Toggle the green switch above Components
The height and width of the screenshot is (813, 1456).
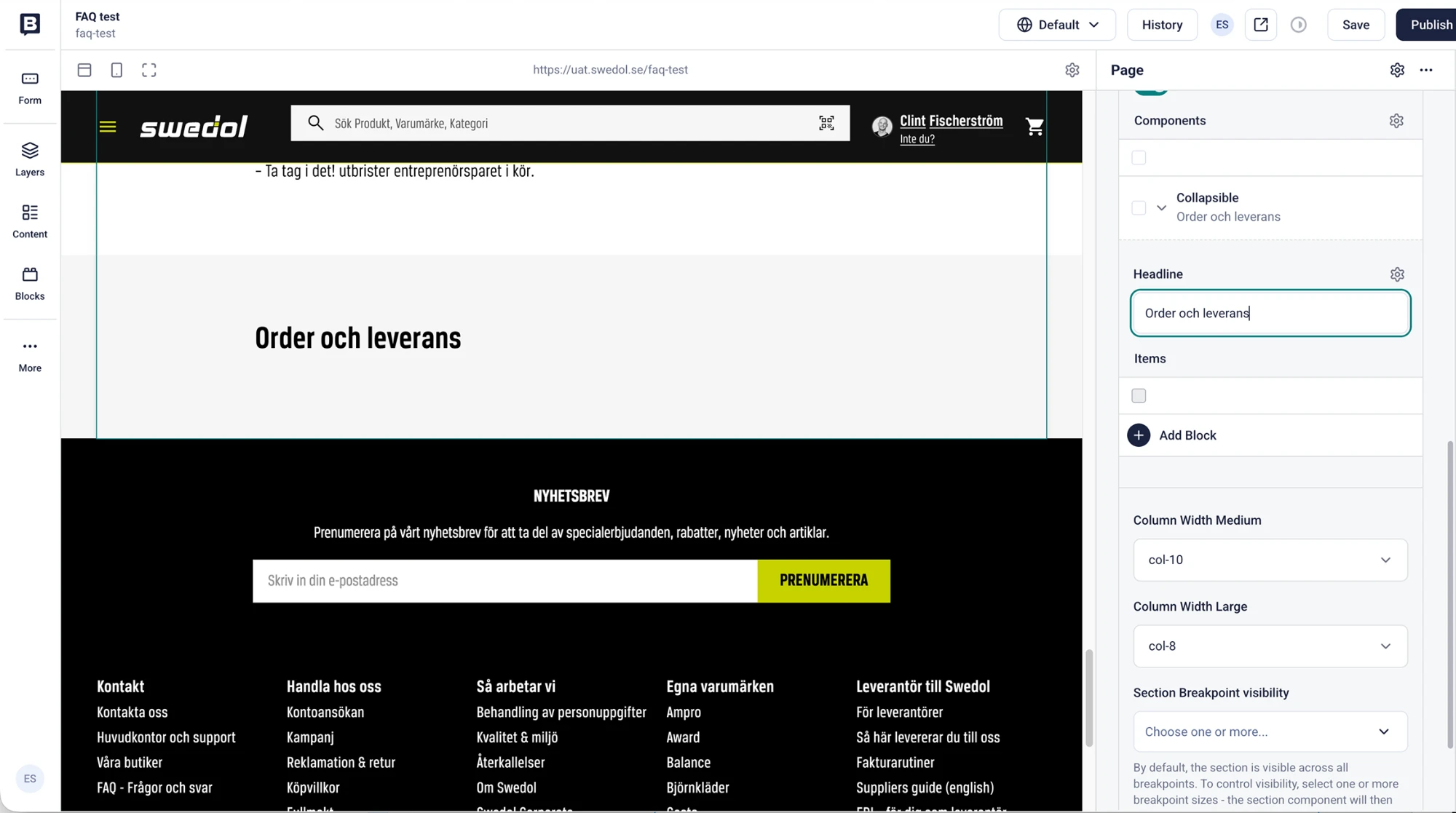point(1151,92)
